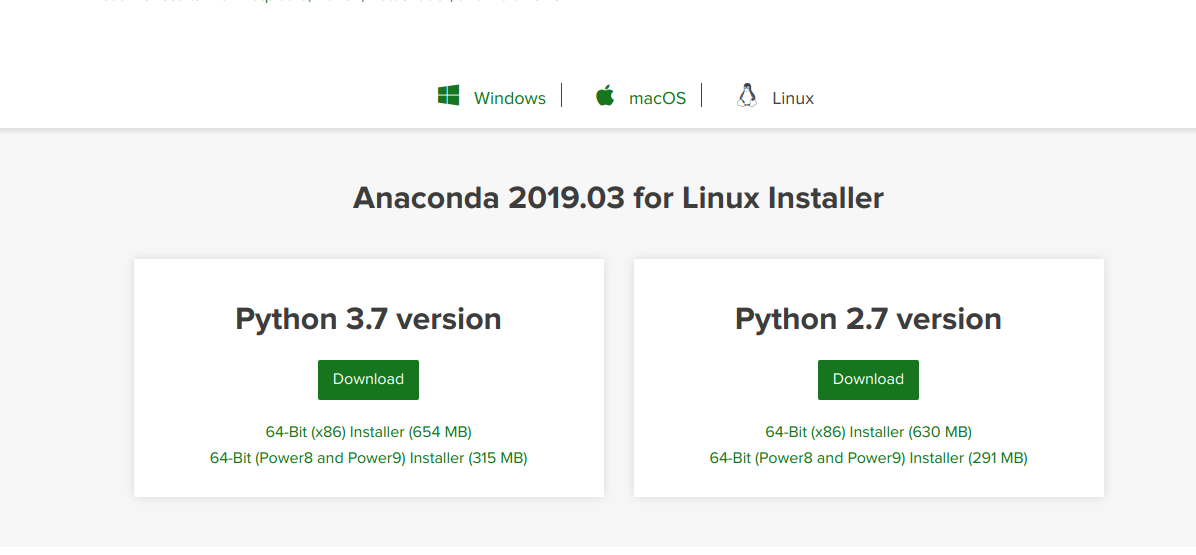The height and width of the screenshot is (555, 1196).
Task: Click the Linux penguin icon
Action: click(747, 96)
